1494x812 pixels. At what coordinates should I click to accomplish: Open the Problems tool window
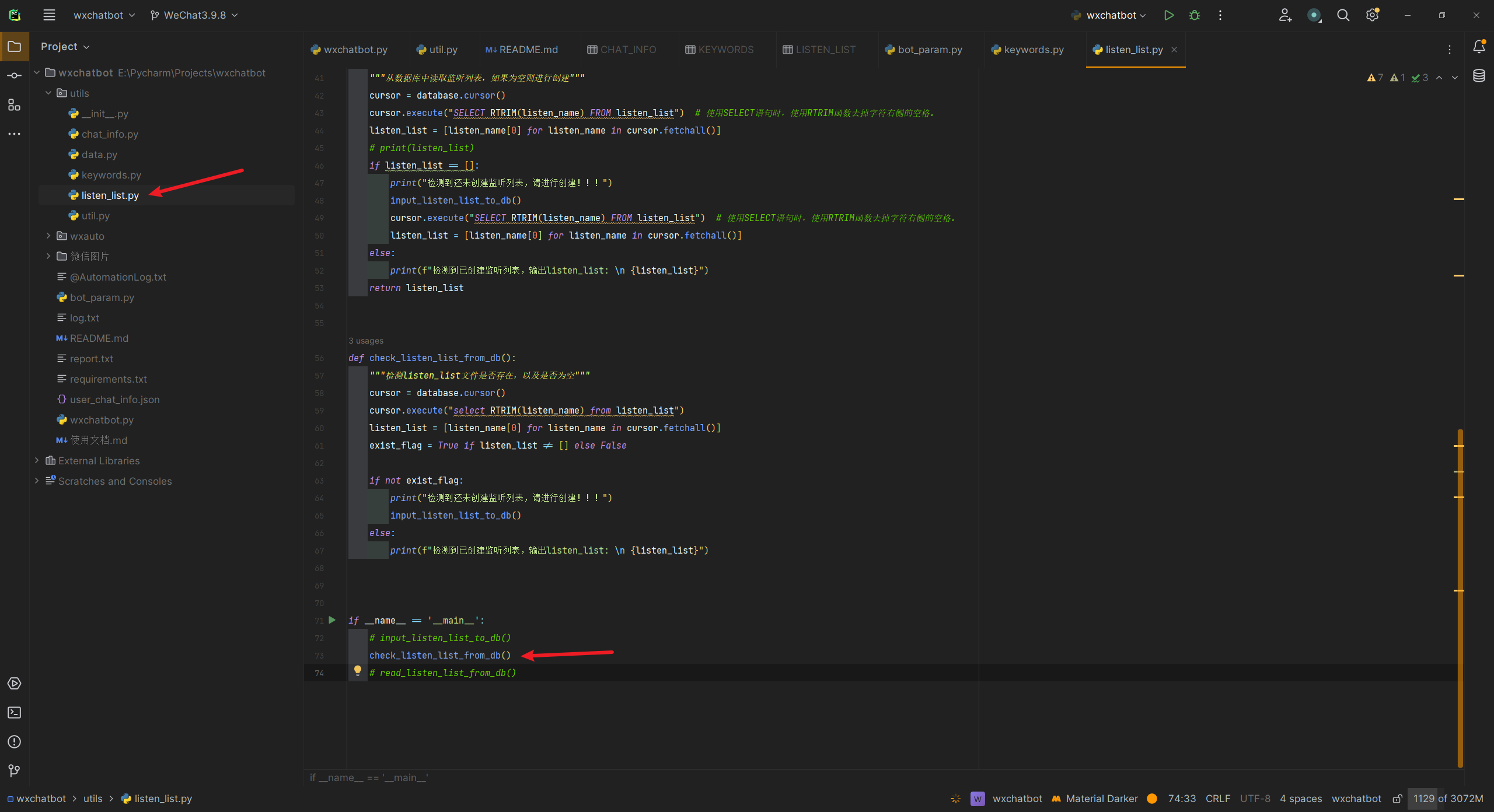(x=15, y=742)
